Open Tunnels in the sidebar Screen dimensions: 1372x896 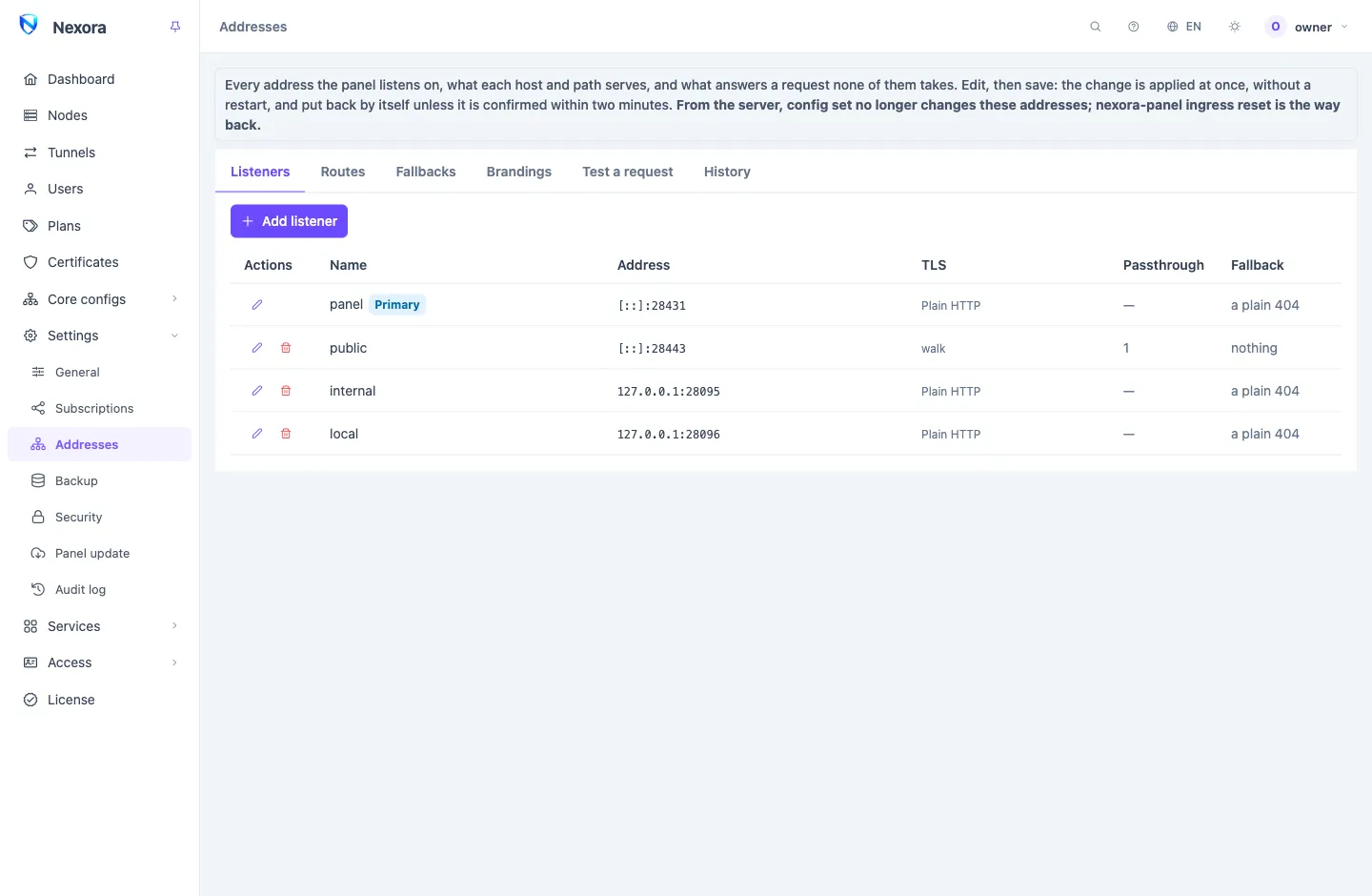click(99, 153)
